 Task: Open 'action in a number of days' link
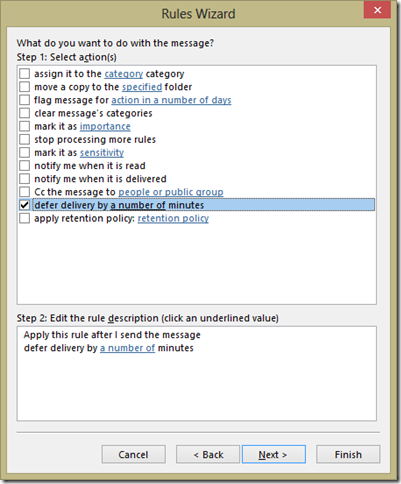(171, 100)
